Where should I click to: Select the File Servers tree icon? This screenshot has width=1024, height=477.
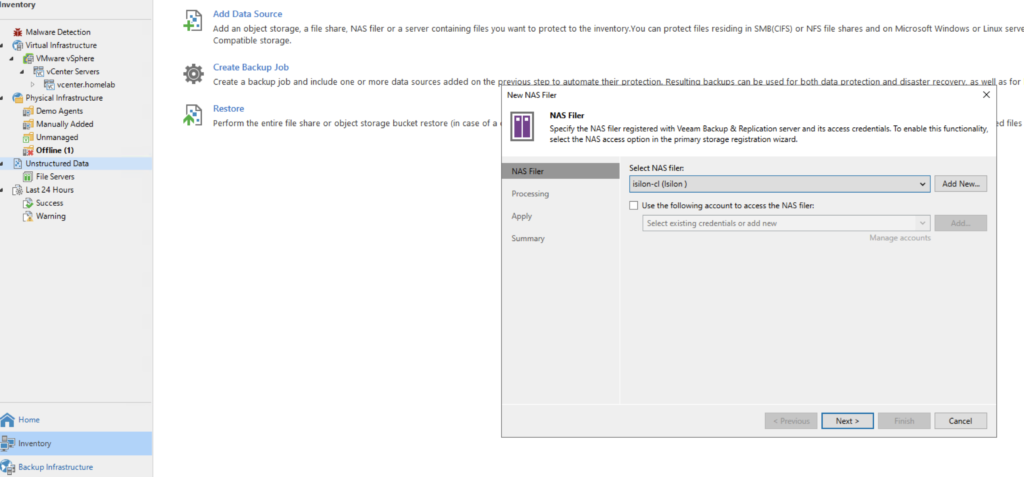pyautogui.click(x=28, y=176)
